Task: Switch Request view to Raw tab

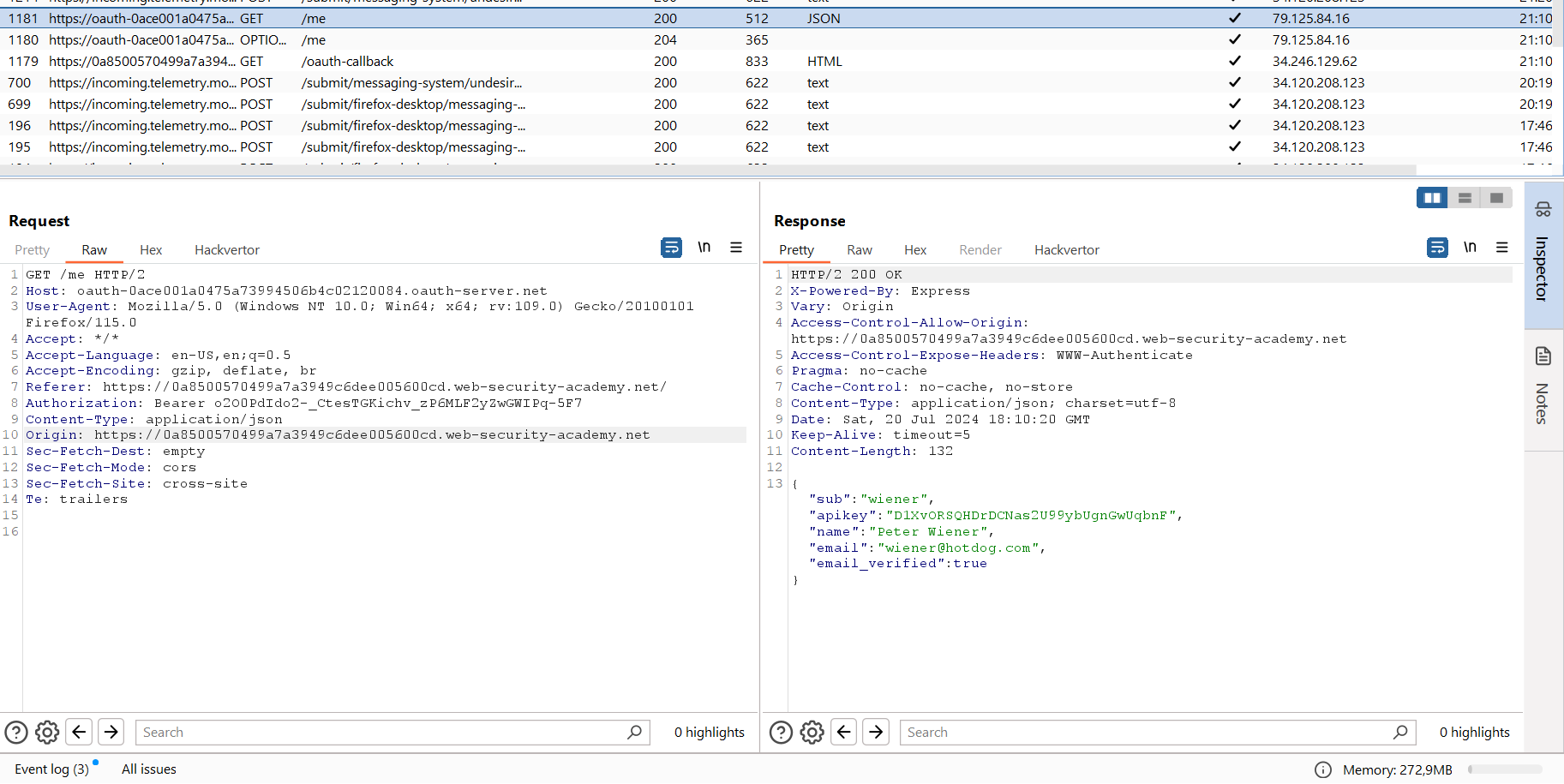Action: (94, 250)
